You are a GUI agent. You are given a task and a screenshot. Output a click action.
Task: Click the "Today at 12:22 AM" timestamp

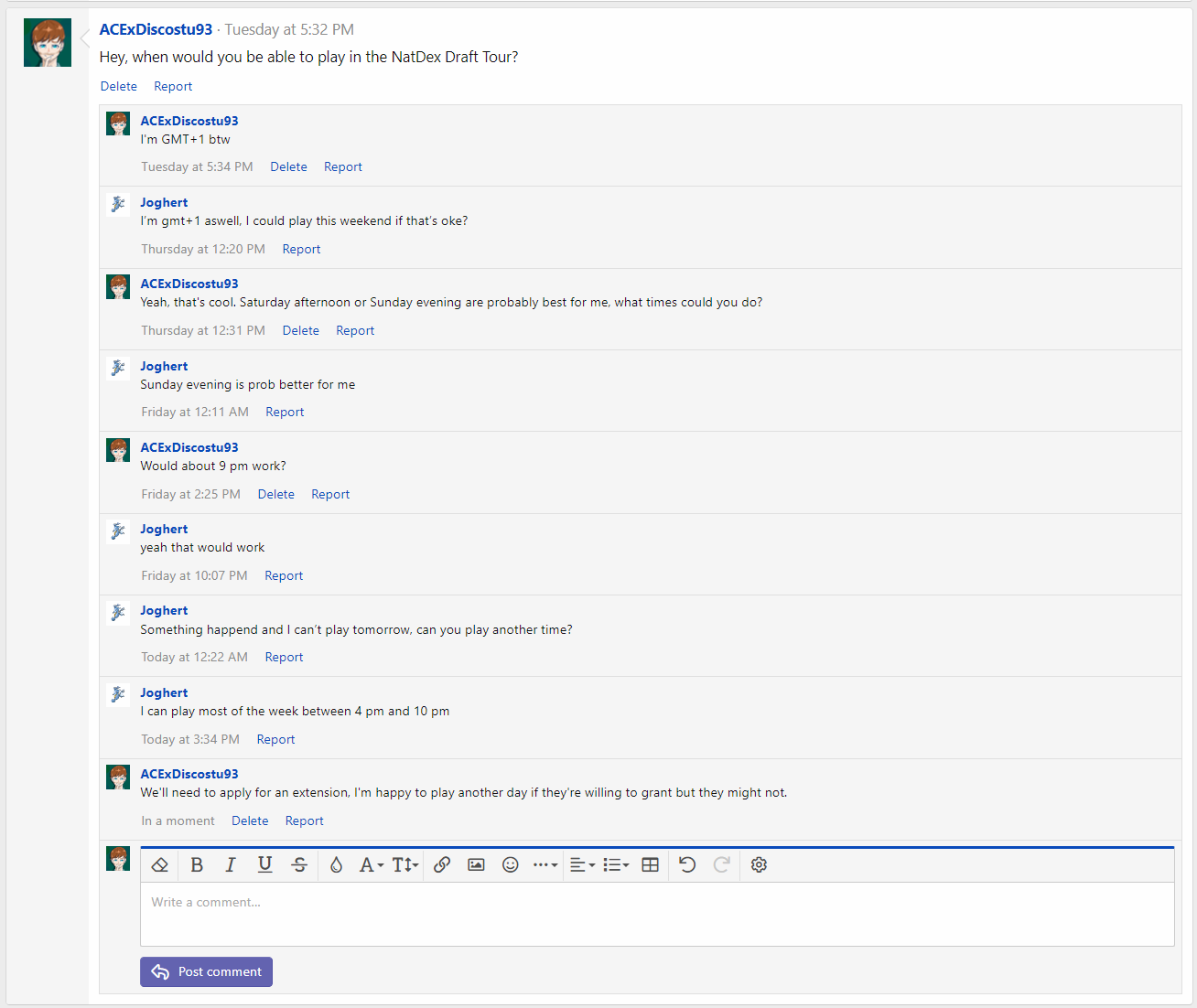click(x=194, y=658)
